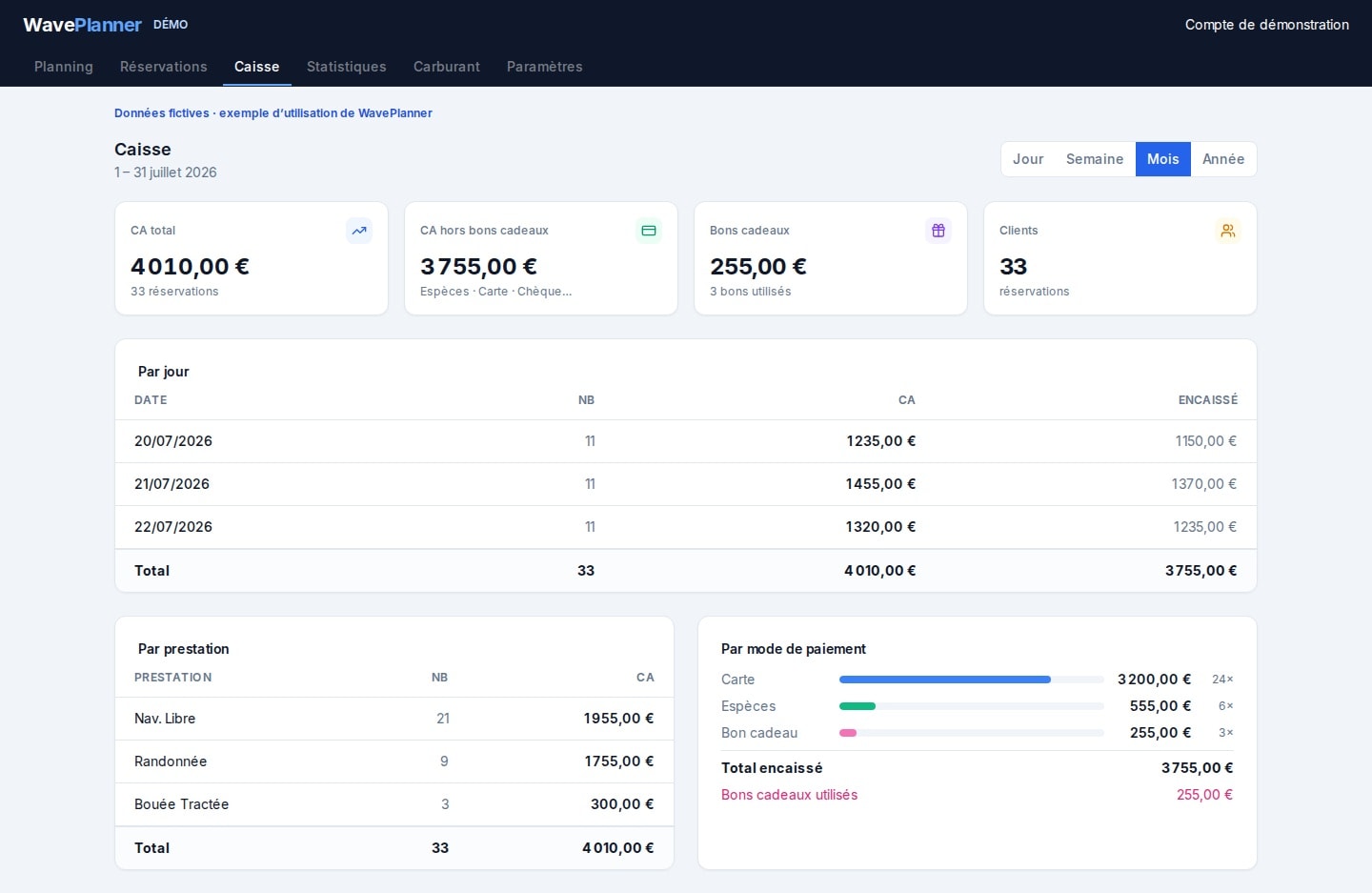
Task: Switch to the Carburant tab
Action: click(x=447, y=67)
